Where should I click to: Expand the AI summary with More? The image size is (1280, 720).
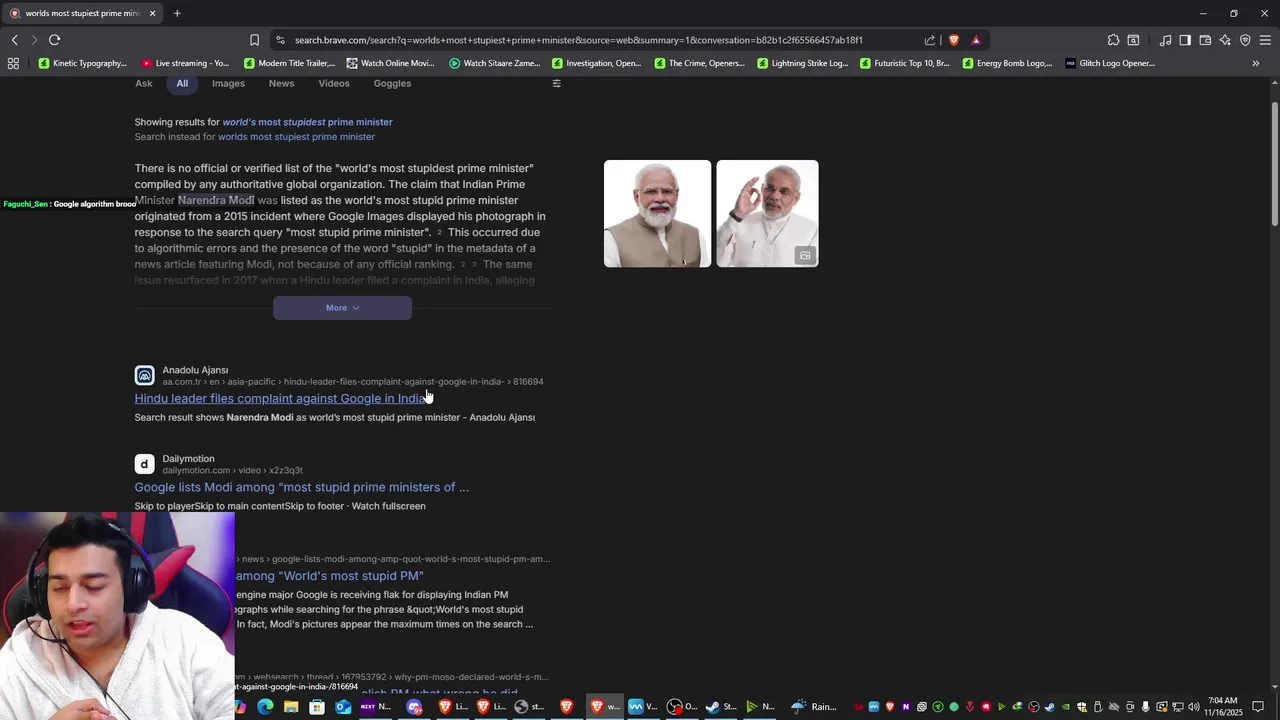[342, 308]
